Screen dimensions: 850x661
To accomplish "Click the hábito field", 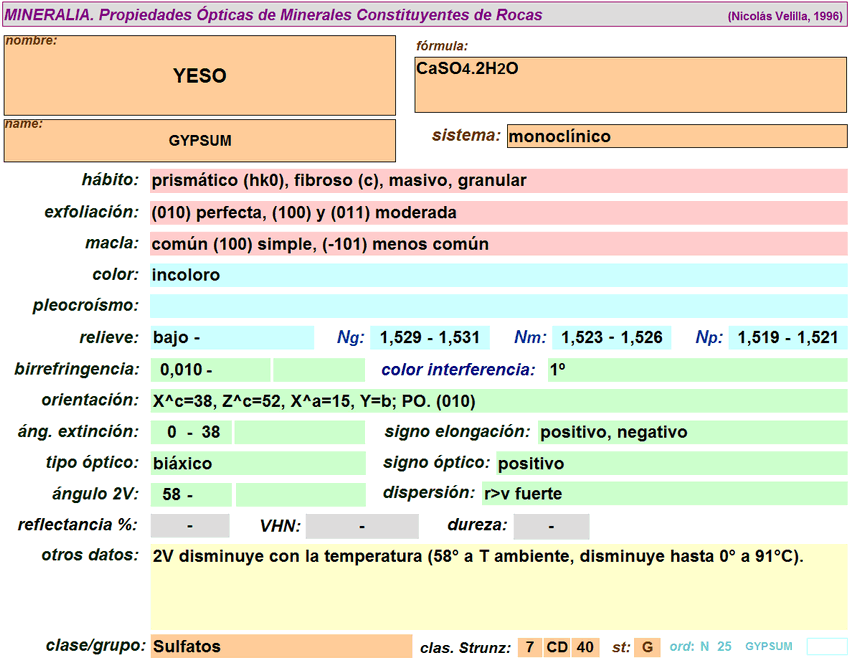I will (498, 181).
